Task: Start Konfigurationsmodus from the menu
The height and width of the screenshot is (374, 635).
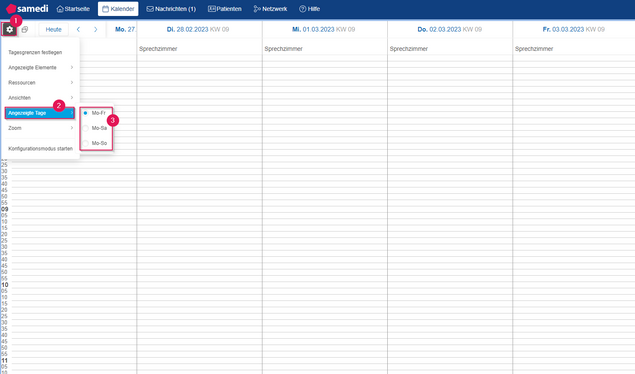Action: [40, 149]
